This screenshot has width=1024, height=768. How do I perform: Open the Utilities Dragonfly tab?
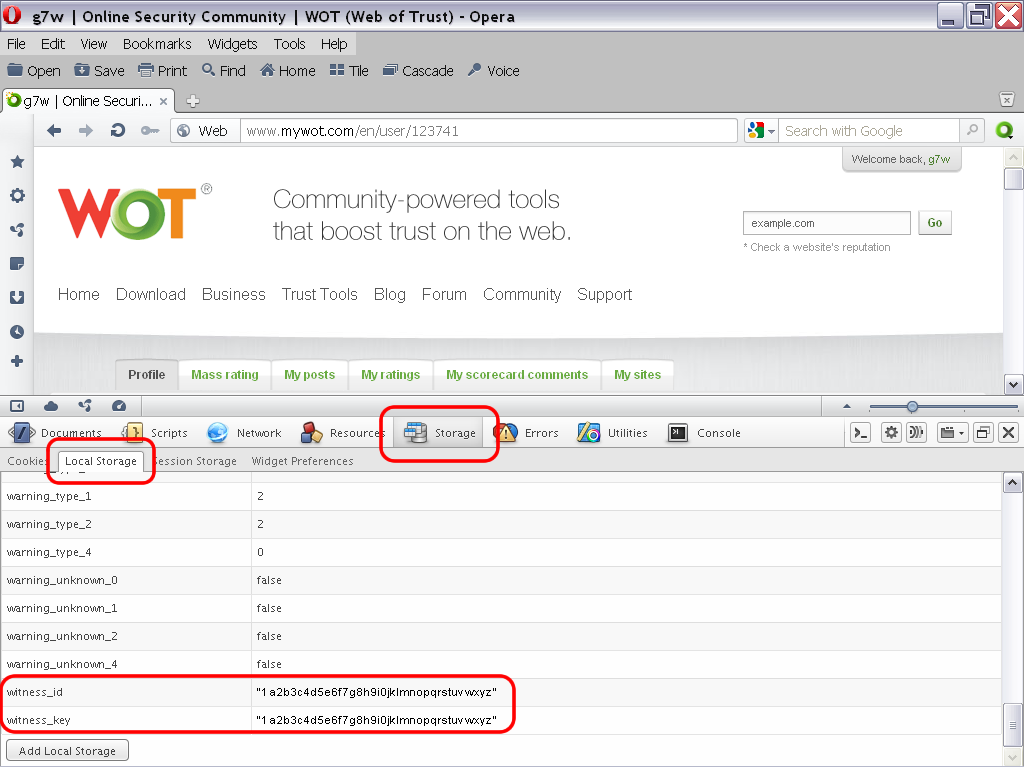[612, 432]
